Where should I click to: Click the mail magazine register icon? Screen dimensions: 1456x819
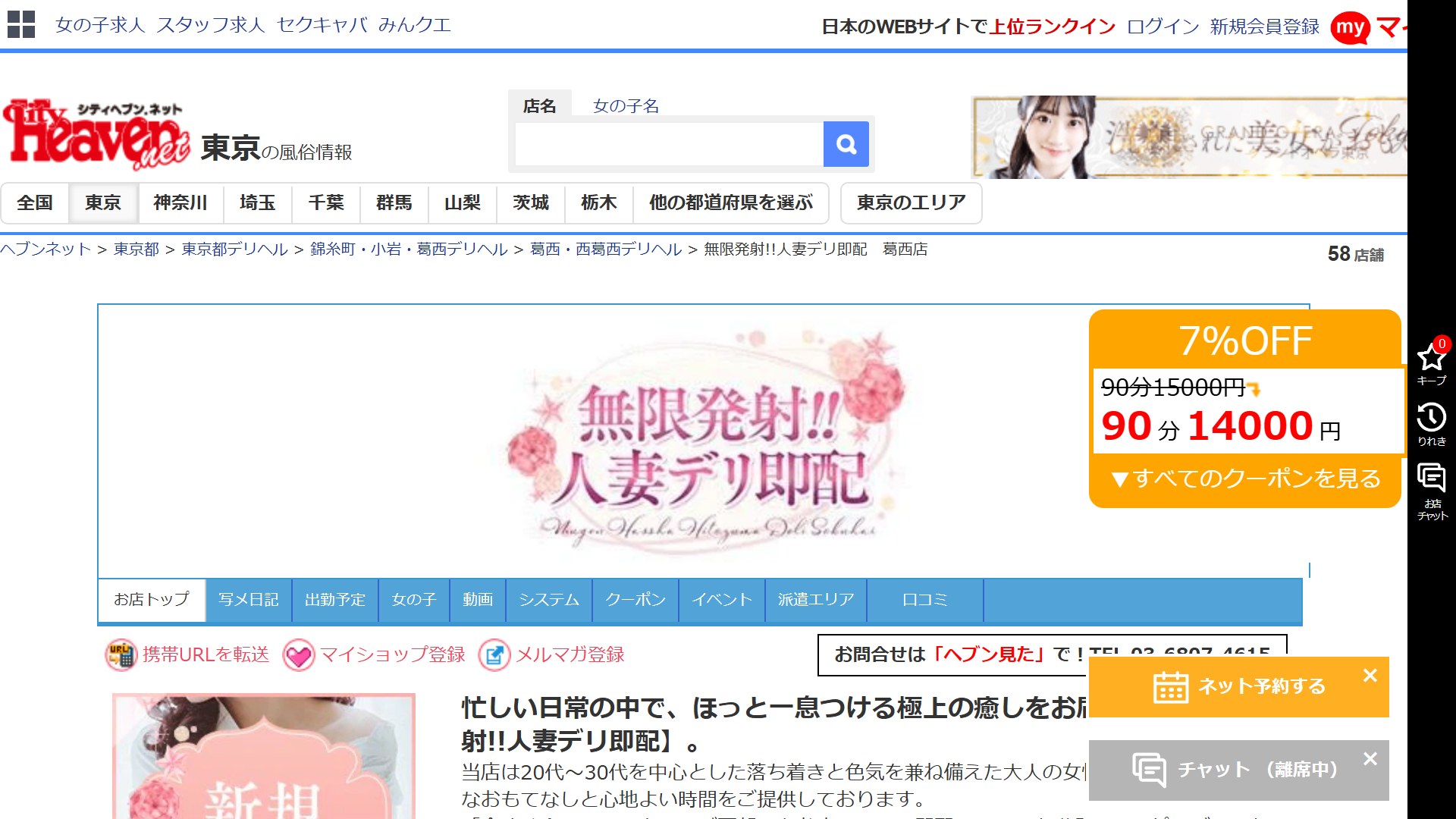coord(494,655)
